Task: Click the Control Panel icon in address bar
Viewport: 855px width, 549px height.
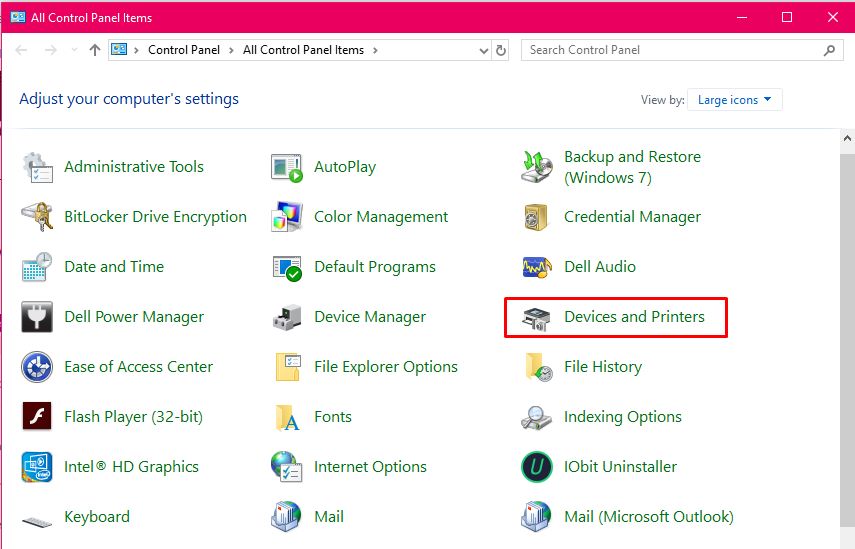Action: point(119,50)
